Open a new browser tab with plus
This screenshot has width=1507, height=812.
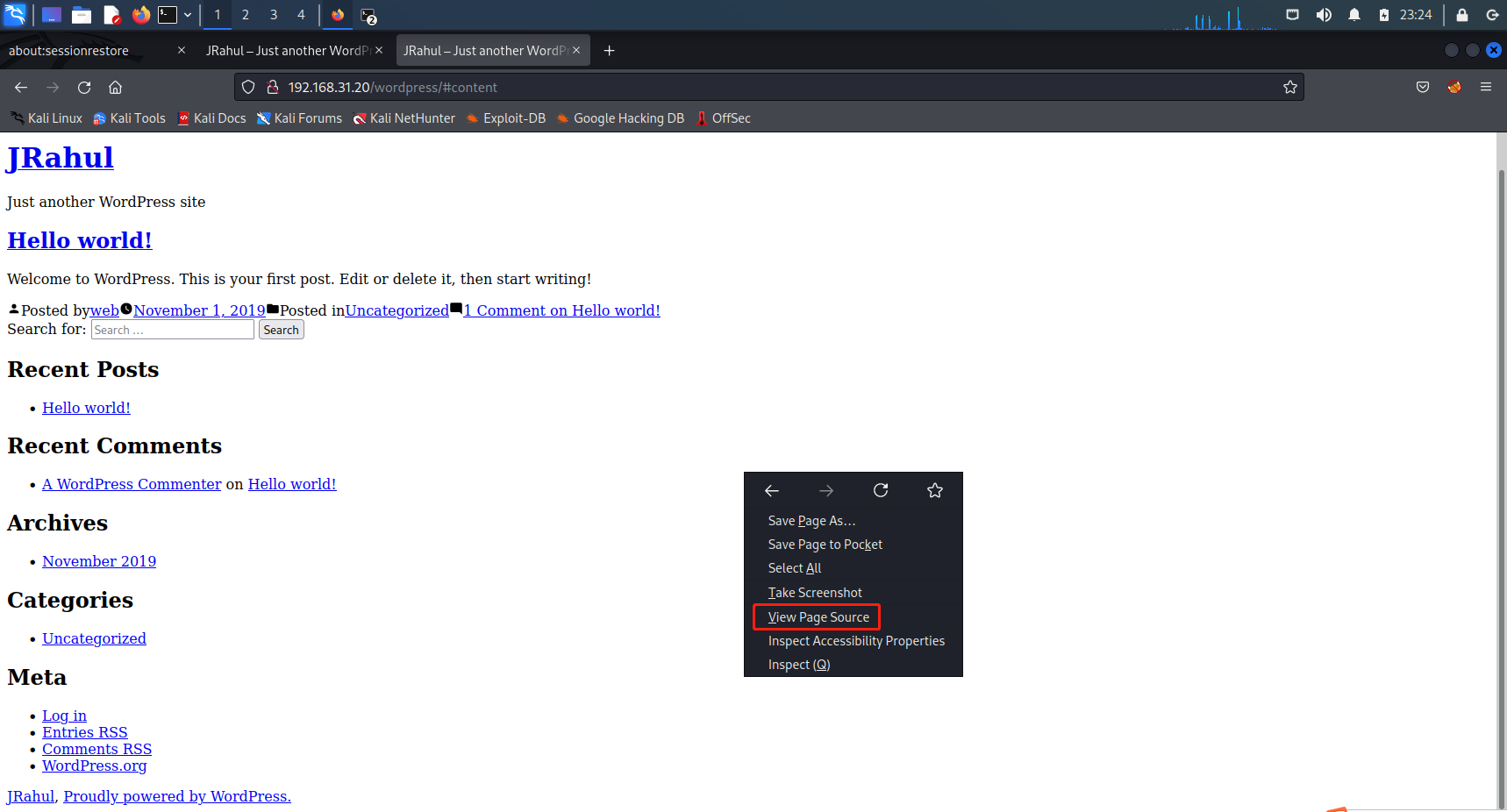click(610, 51)
